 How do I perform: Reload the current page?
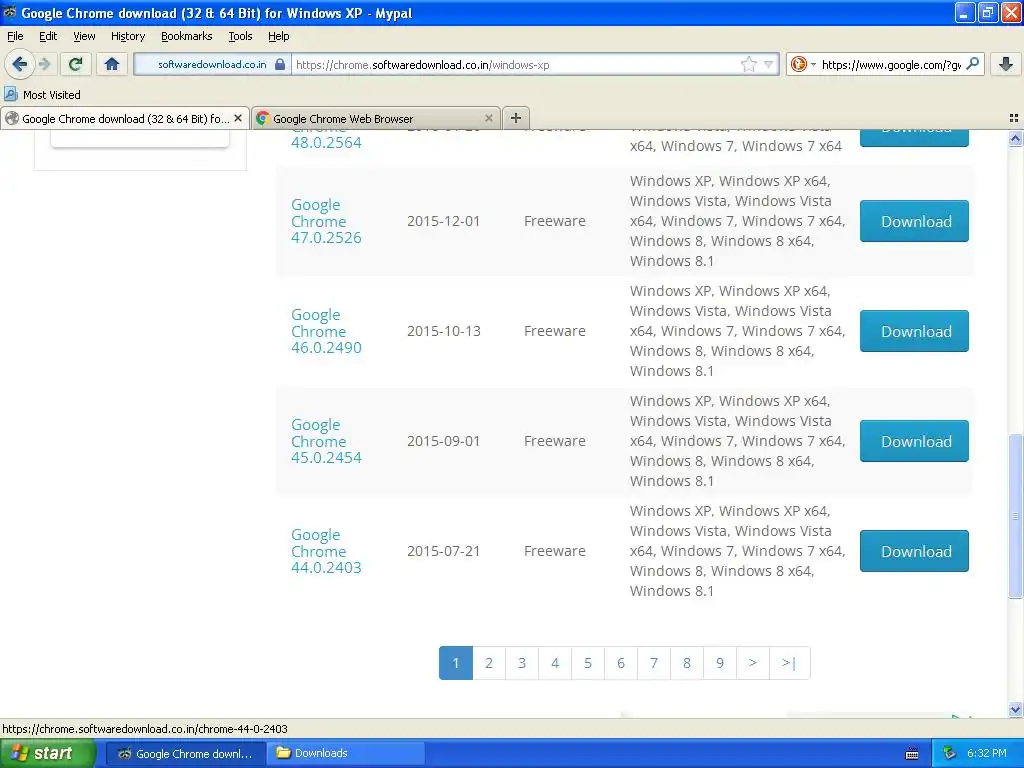coord(75,64)
